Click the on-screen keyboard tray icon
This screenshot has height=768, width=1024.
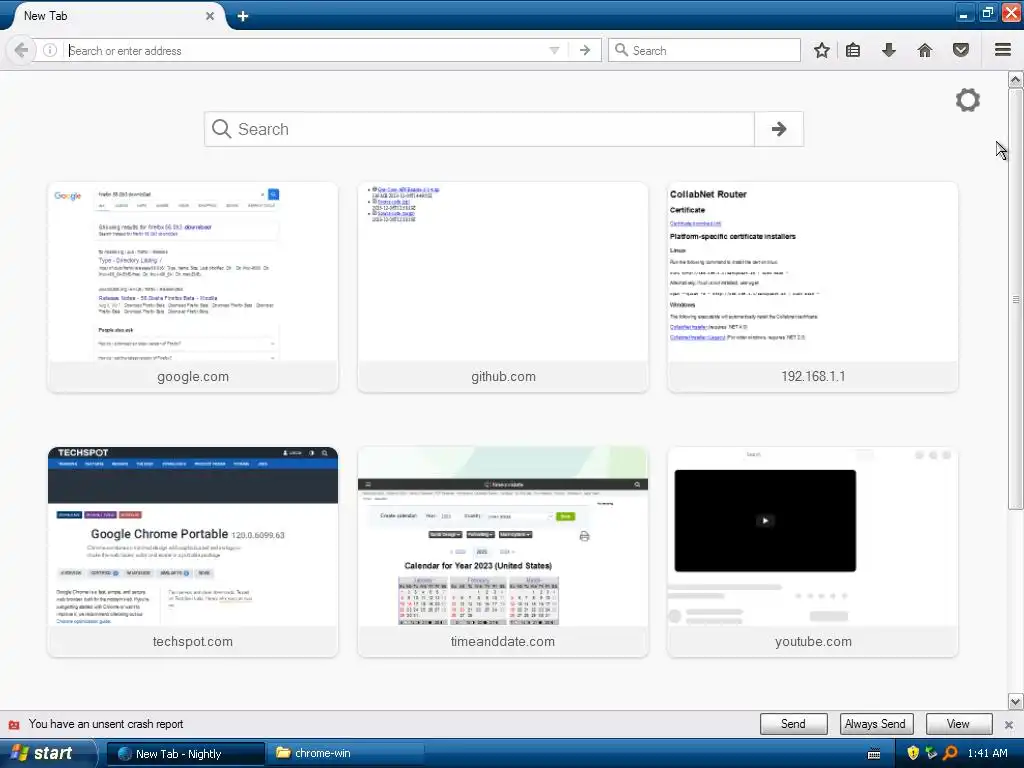pos(874,754)
